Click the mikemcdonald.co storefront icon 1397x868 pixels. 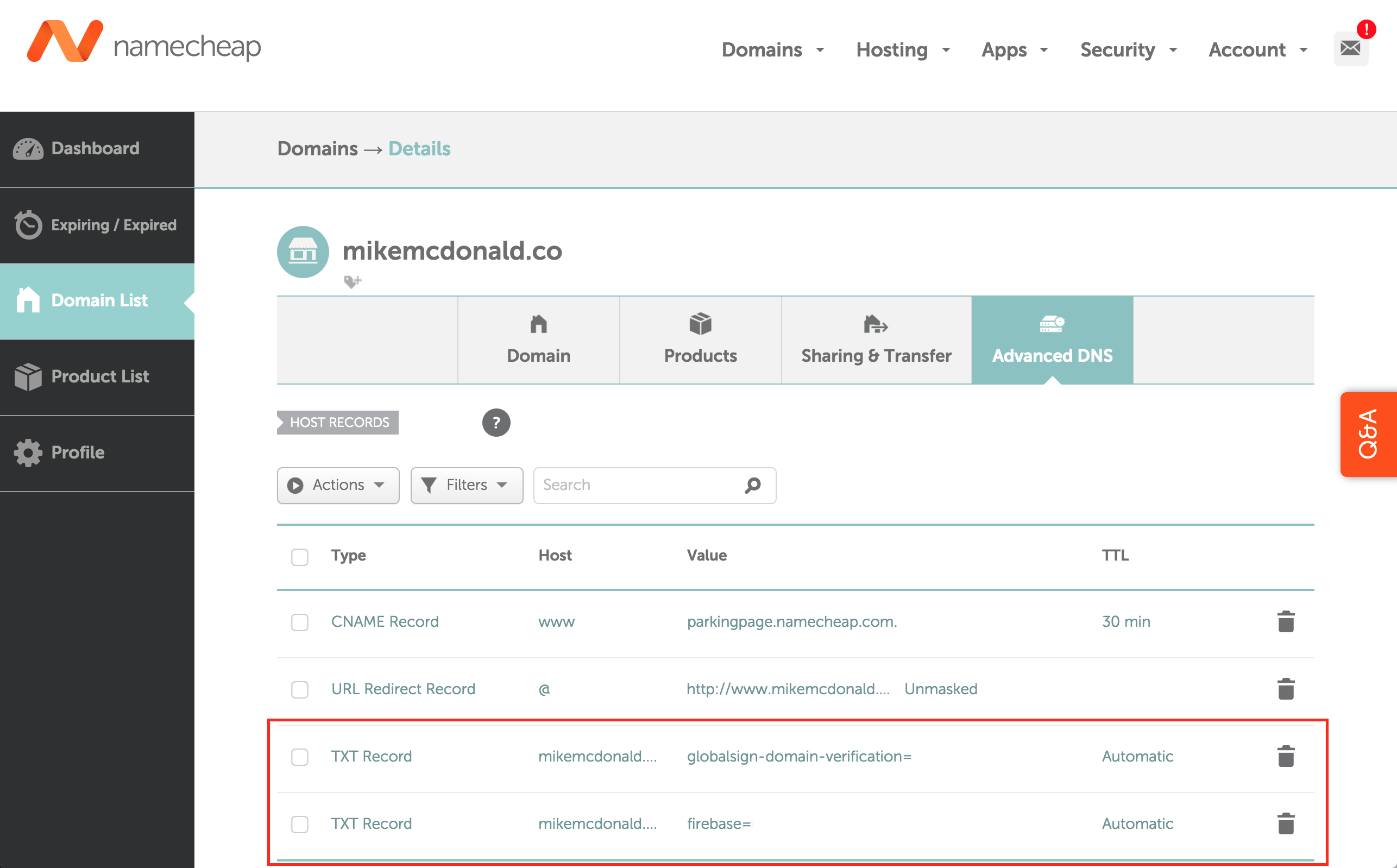click(303, 251)
